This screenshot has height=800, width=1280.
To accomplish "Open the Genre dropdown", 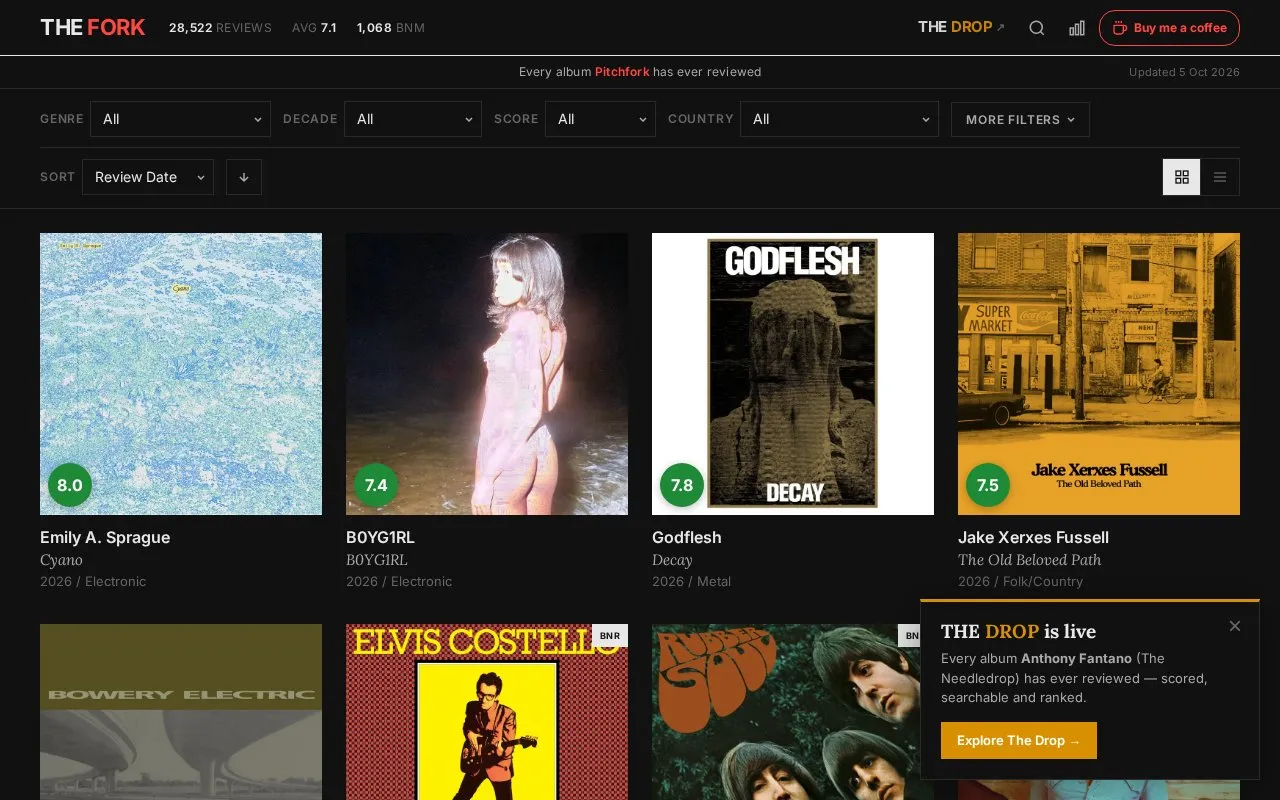I will click(x=181, y=119).
